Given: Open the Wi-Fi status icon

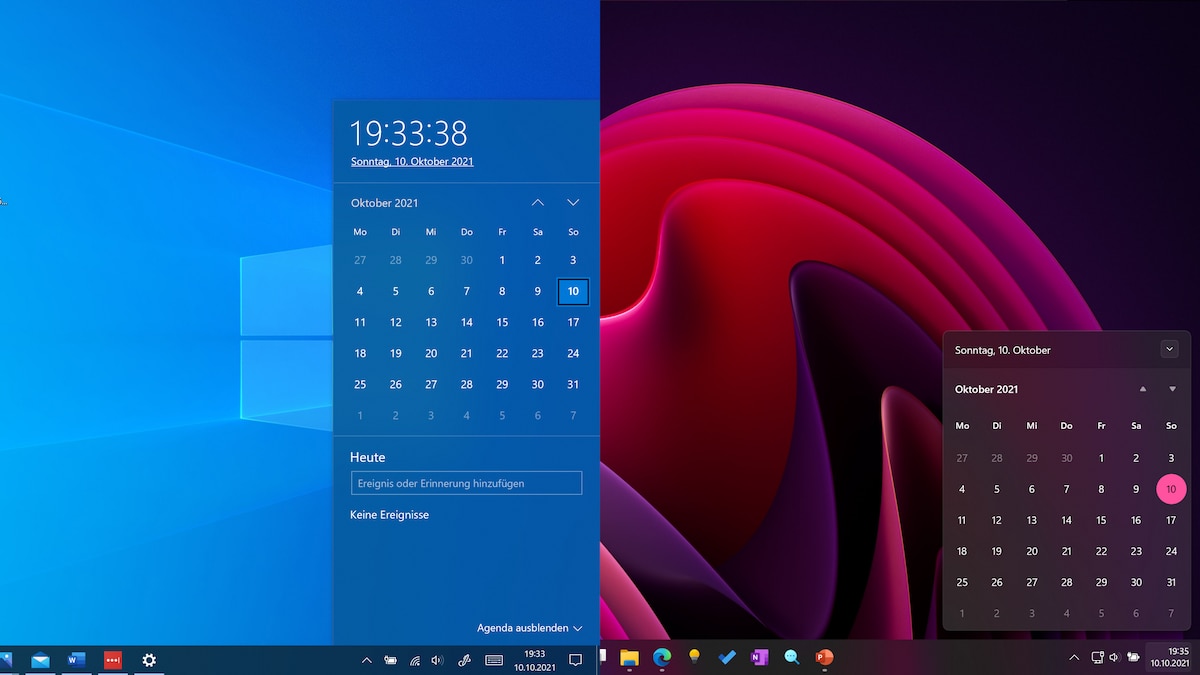Looking at the screenshot, I should [x=415, y=660].
